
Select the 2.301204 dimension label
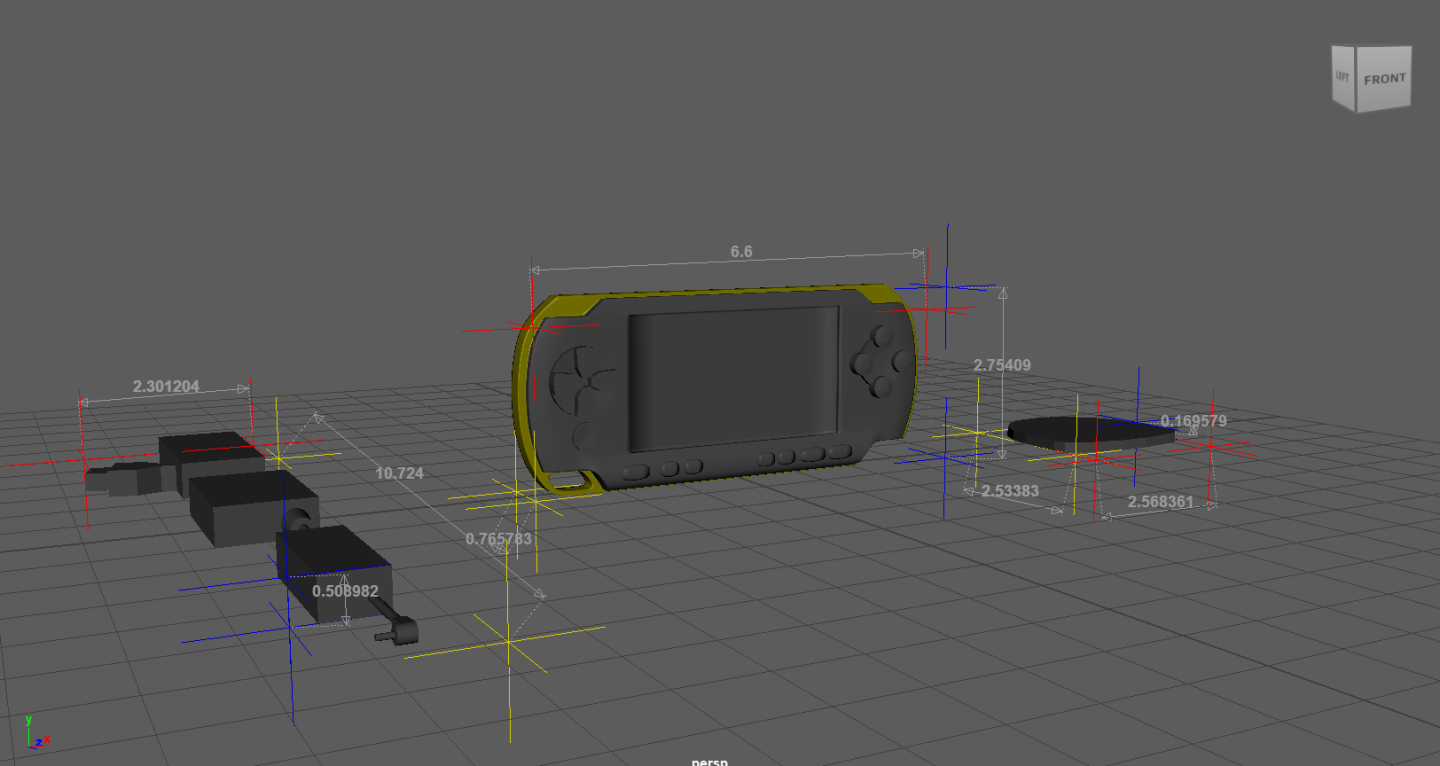166,386
